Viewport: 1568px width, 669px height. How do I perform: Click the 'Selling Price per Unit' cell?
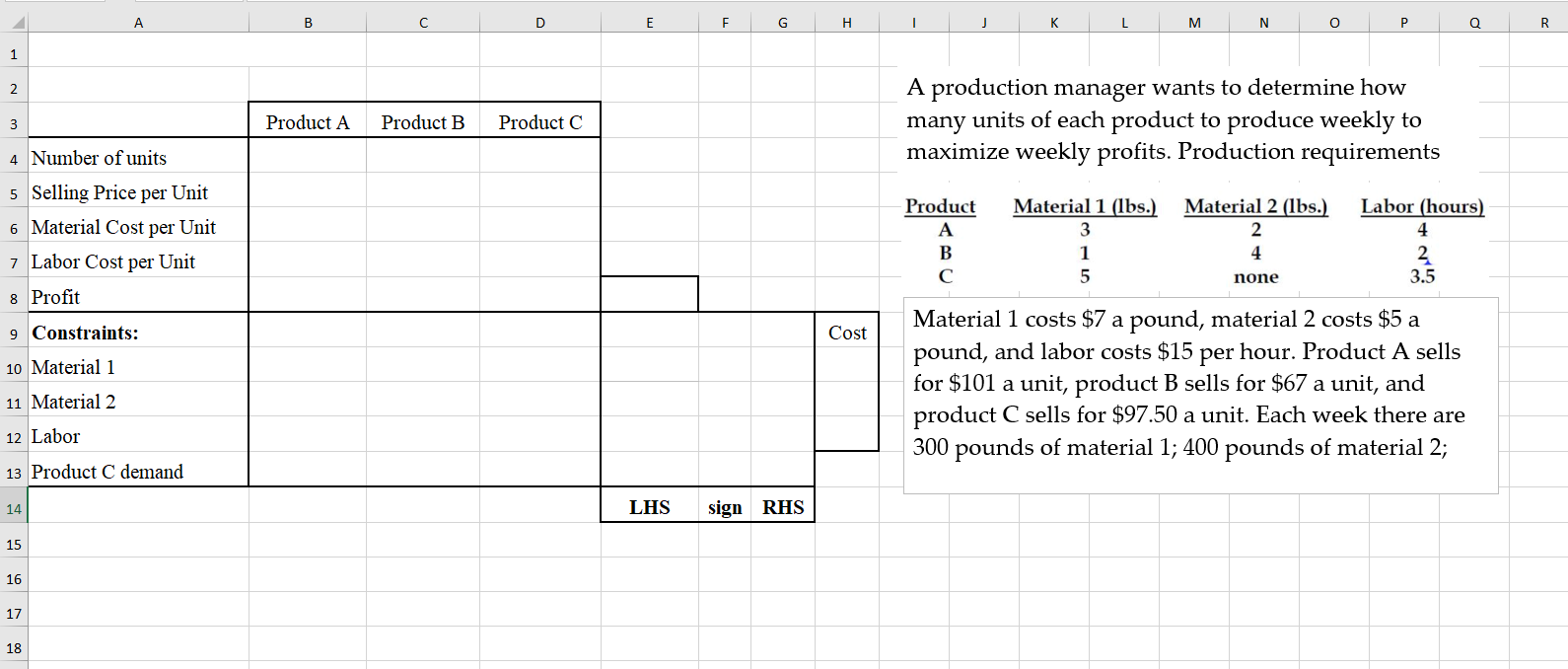click(138, 191)
